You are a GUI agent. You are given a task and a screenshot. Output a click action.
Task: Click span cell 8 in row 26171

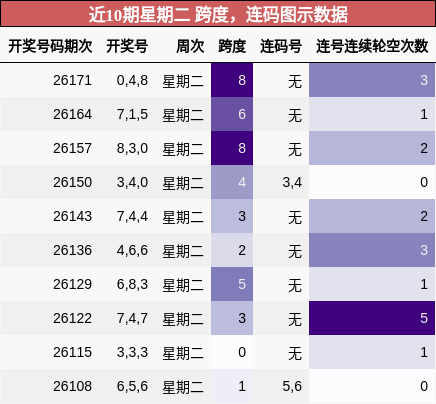(x=232, y=80)
